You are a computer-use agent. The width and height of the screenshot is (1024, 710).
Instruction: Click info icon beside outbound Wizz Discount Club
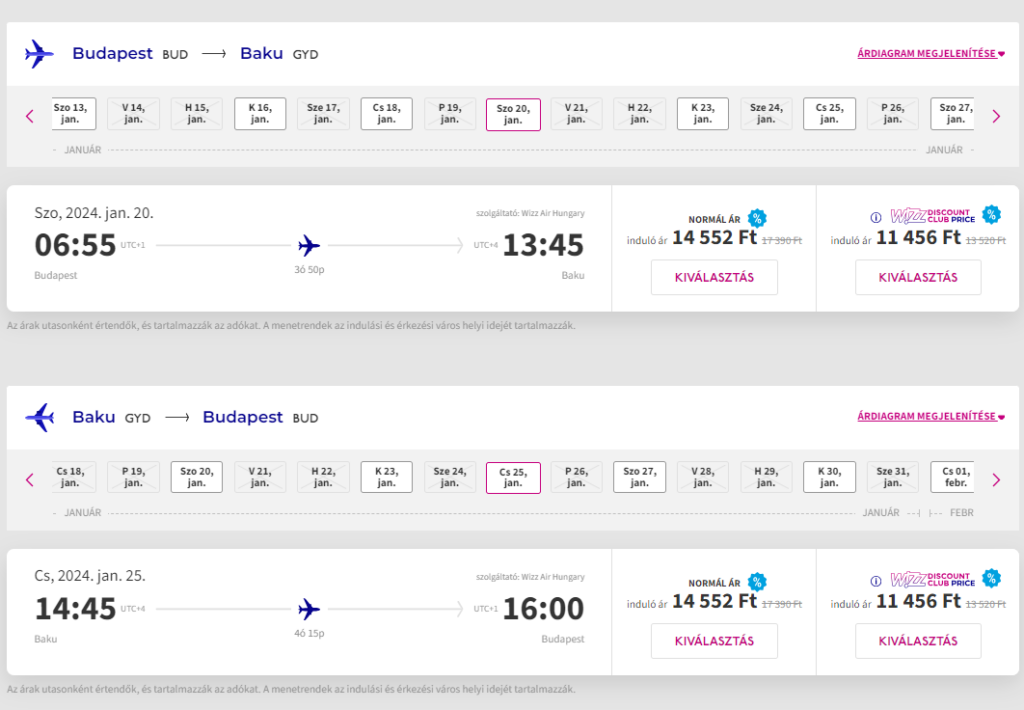point(875,217)
